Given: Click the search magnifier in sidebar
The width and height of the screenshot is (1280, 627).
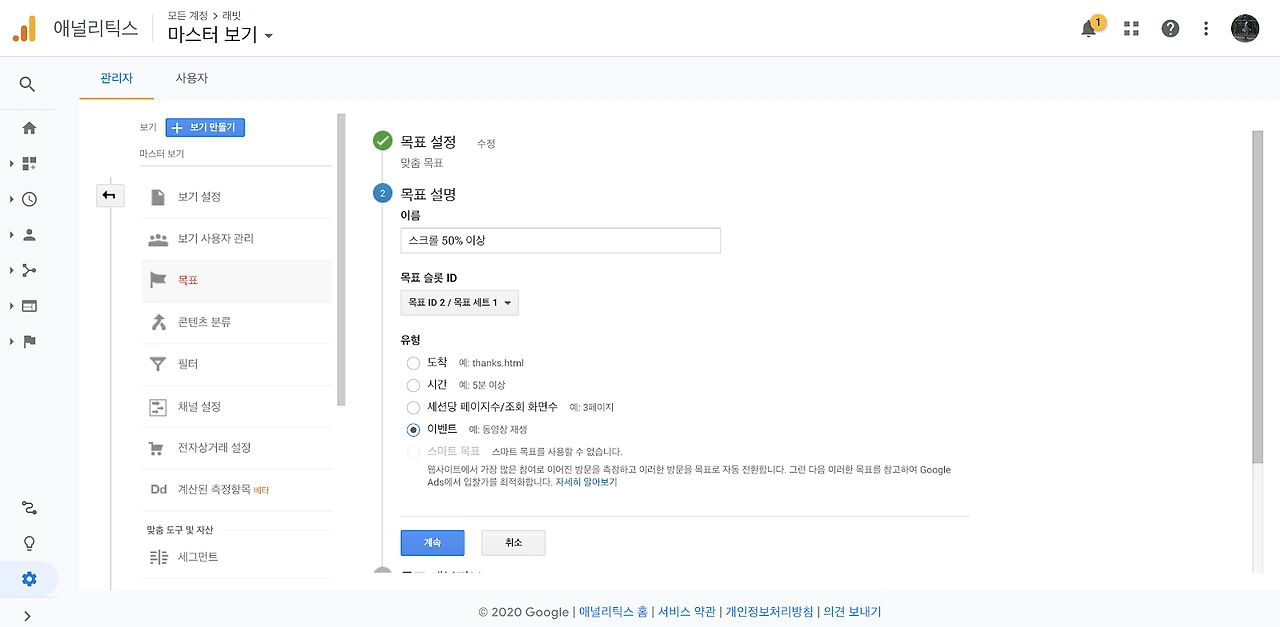Looking at the screenshot, I should (28, 84).
